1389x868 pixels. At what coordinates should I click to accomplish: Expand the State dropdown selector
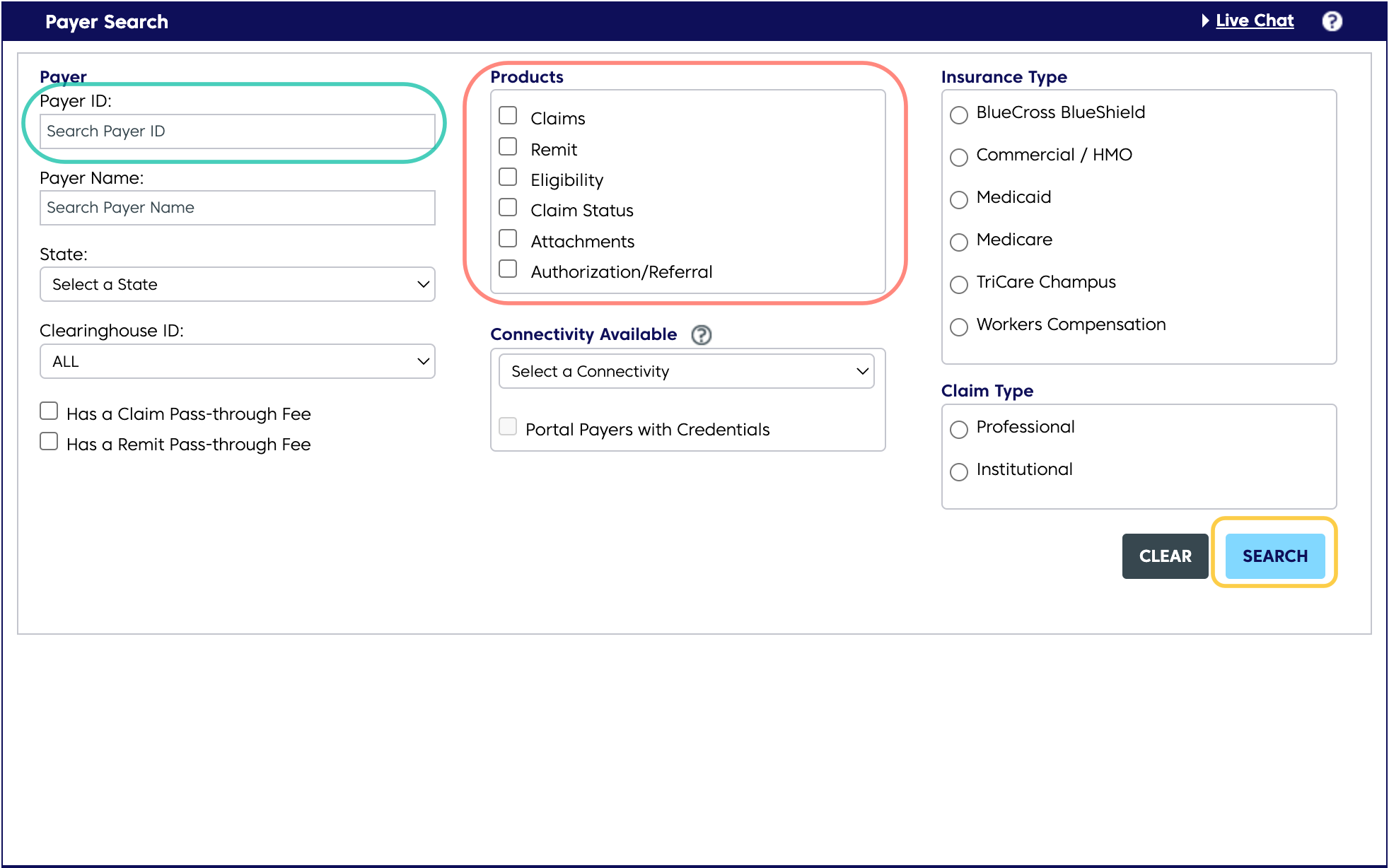tap(237, 284)
